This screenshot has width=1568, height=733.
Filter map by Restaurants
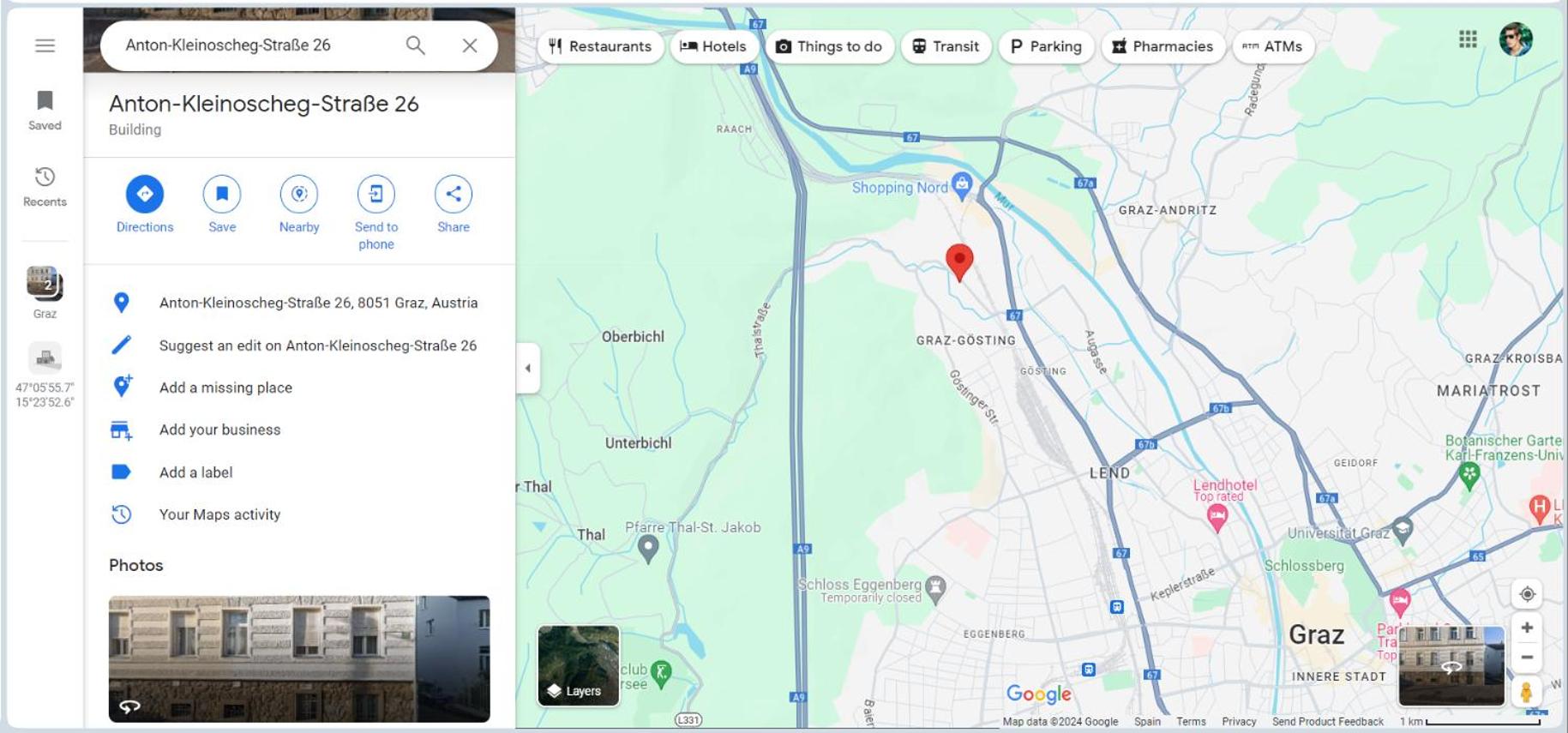click(600, 46)
